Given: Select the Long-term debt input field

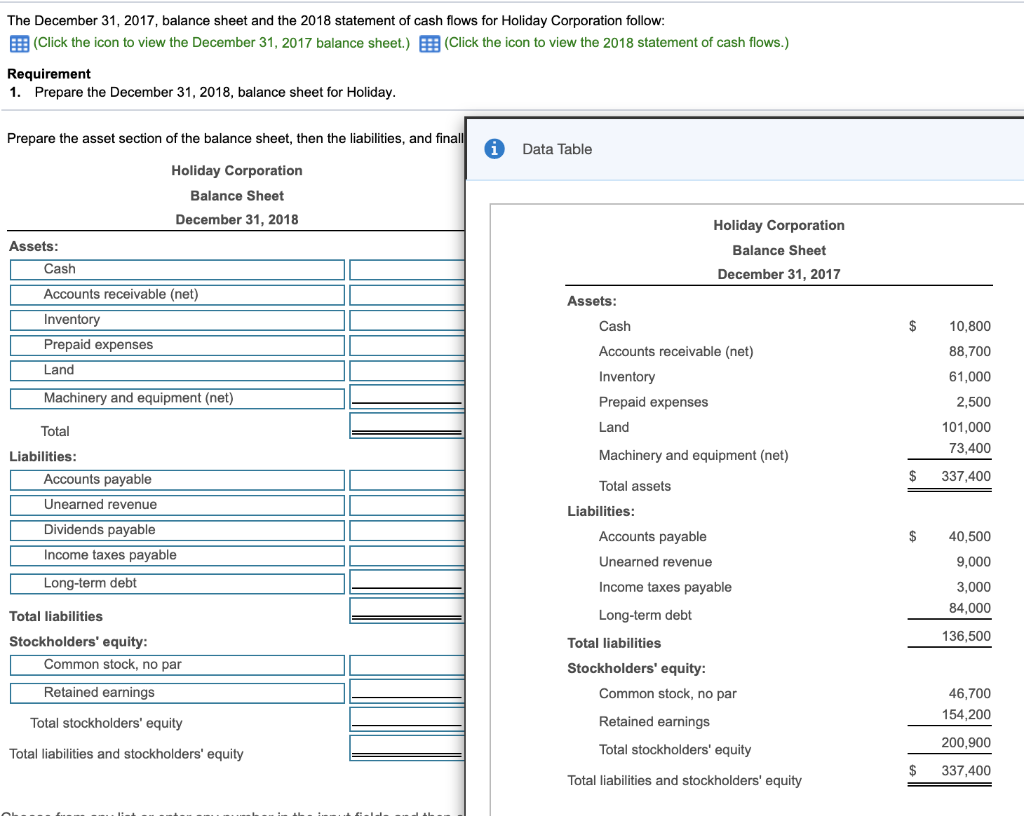Looking at the screenshot, I should point(407,583).
